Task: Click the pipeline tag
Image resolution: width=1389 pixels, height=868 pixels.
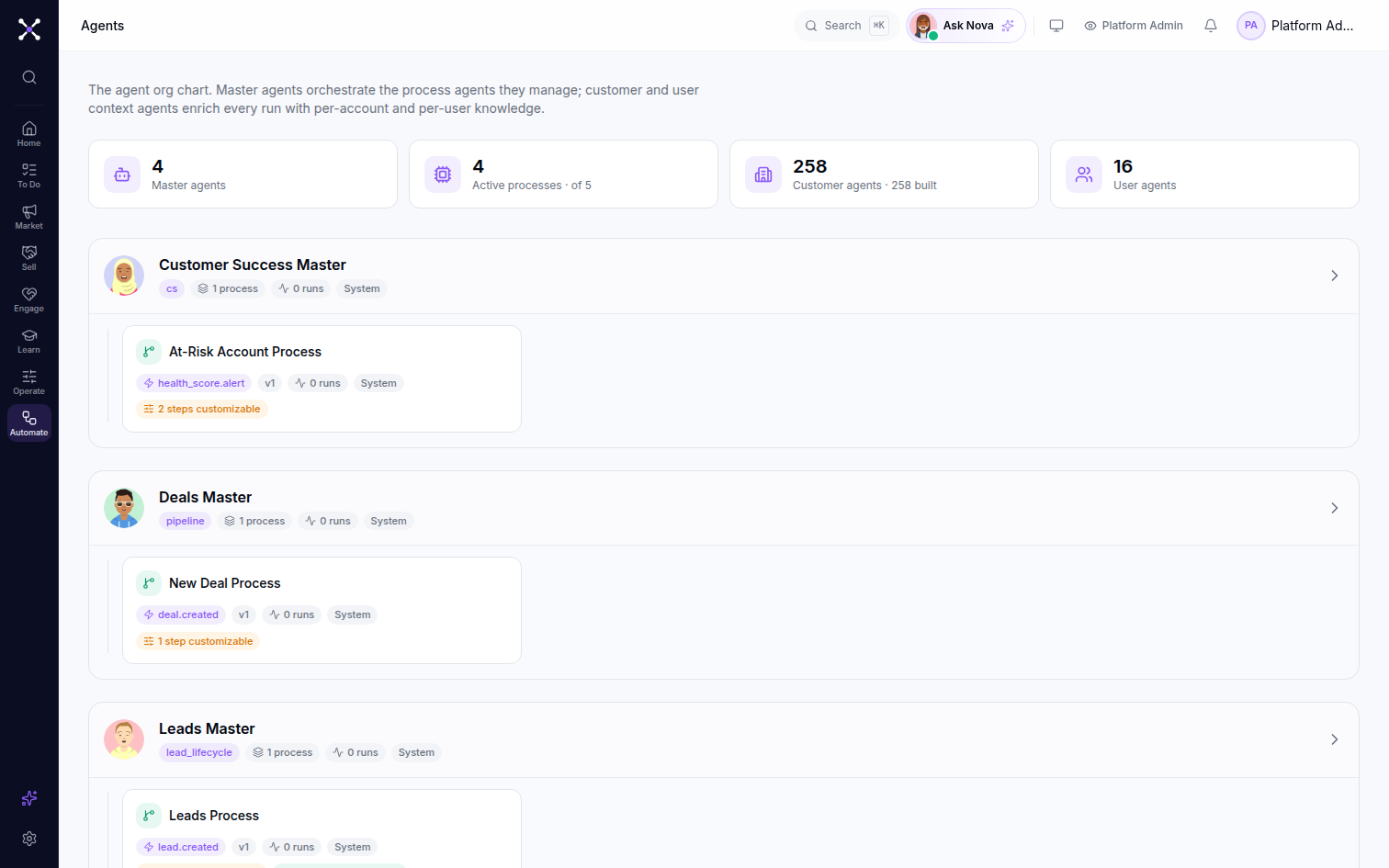Action: point(186,521)
